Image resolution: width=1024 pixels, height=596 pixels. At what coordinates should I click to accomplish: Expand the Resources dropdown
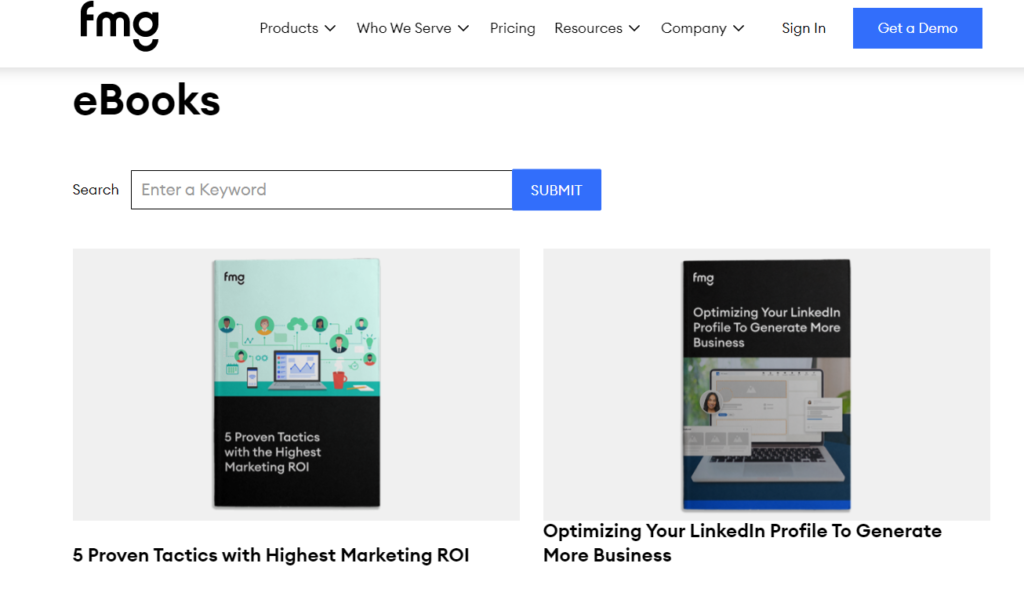pyautogui.click(x=589, y=28)
